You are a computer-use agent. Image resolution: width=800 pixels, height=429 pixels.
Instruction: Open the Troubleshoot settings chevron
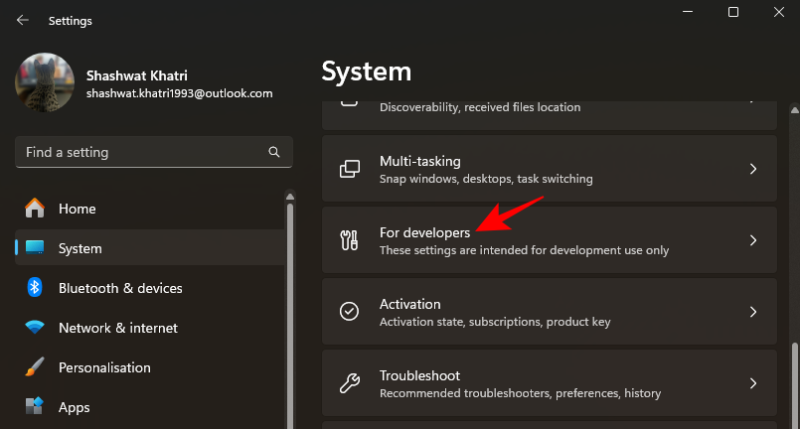[753, 383]
